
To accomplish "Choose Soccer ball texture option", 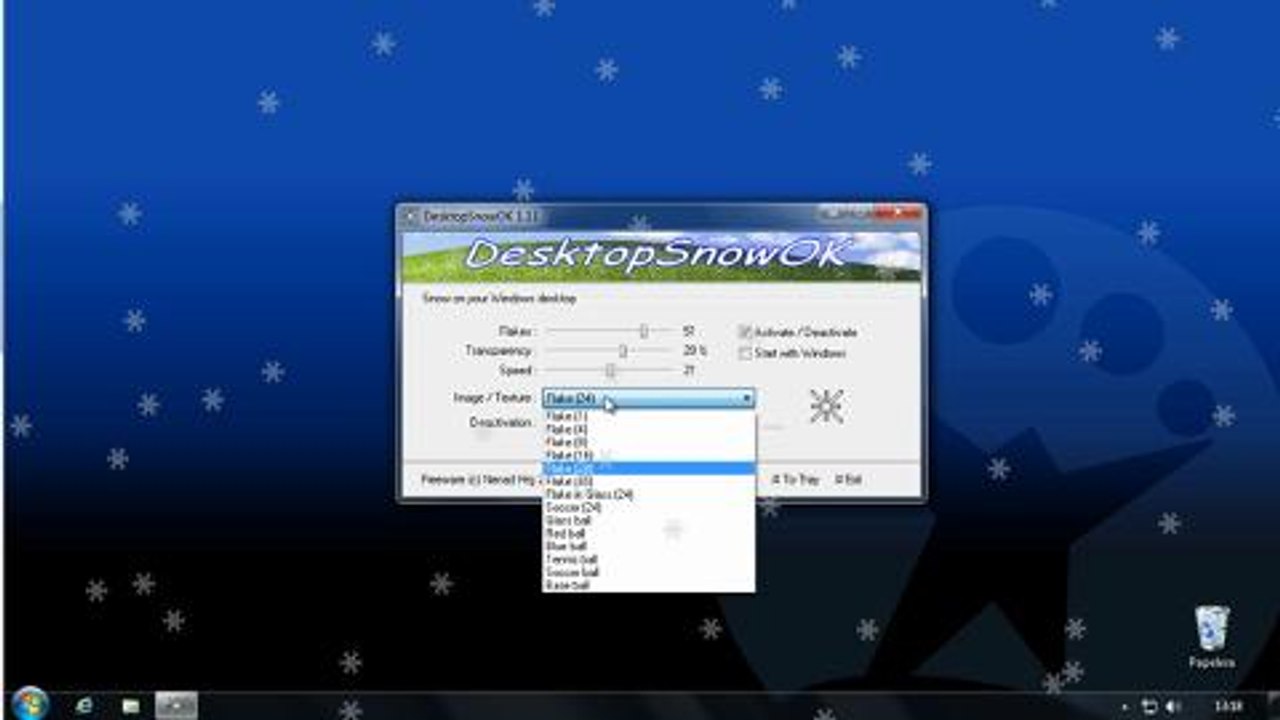I will (648, 572).
